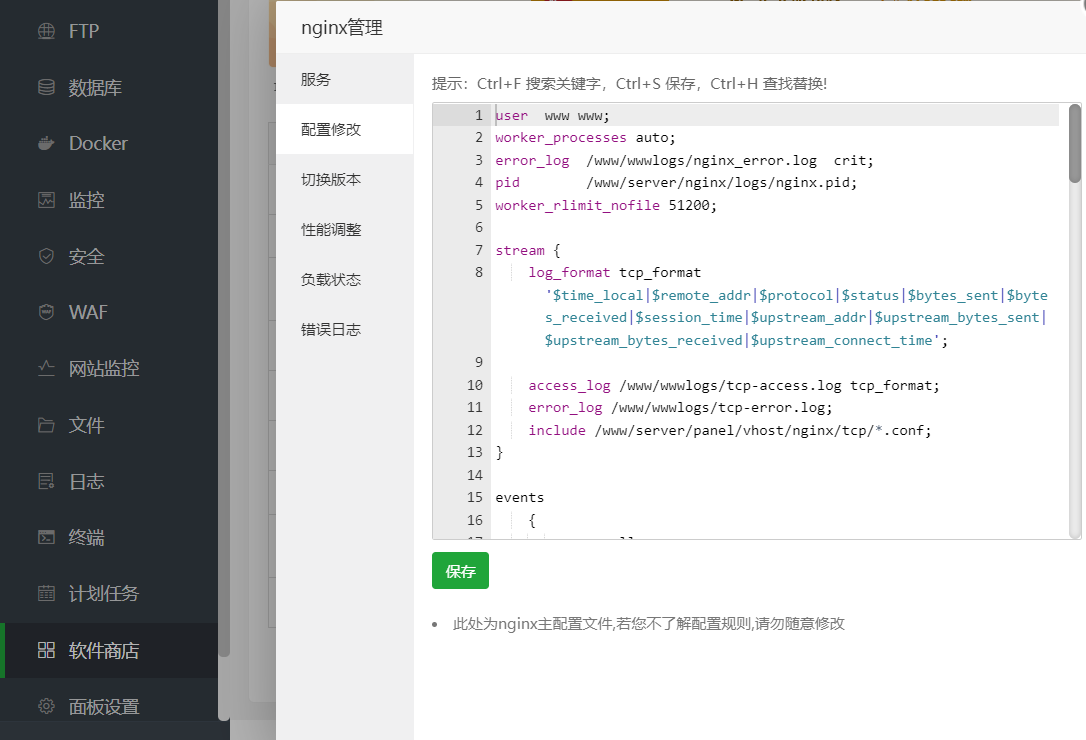Image resolution: width=1086 pixels, height=740 pixels.
Task: Go to the 性能调整 performance tab
Action: pos(331,229)
